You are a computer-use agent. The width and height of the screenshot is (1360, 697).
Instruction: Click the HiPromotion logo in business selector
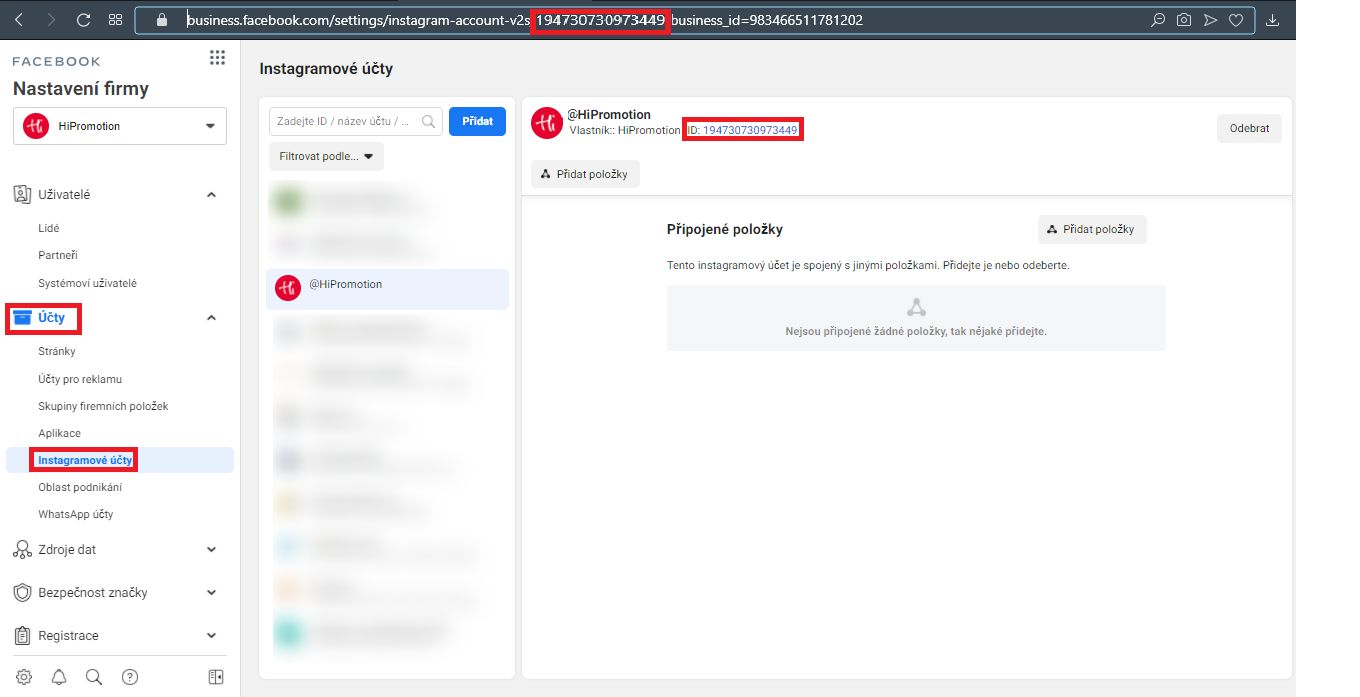pyautogui.click(x=36, y=126)
